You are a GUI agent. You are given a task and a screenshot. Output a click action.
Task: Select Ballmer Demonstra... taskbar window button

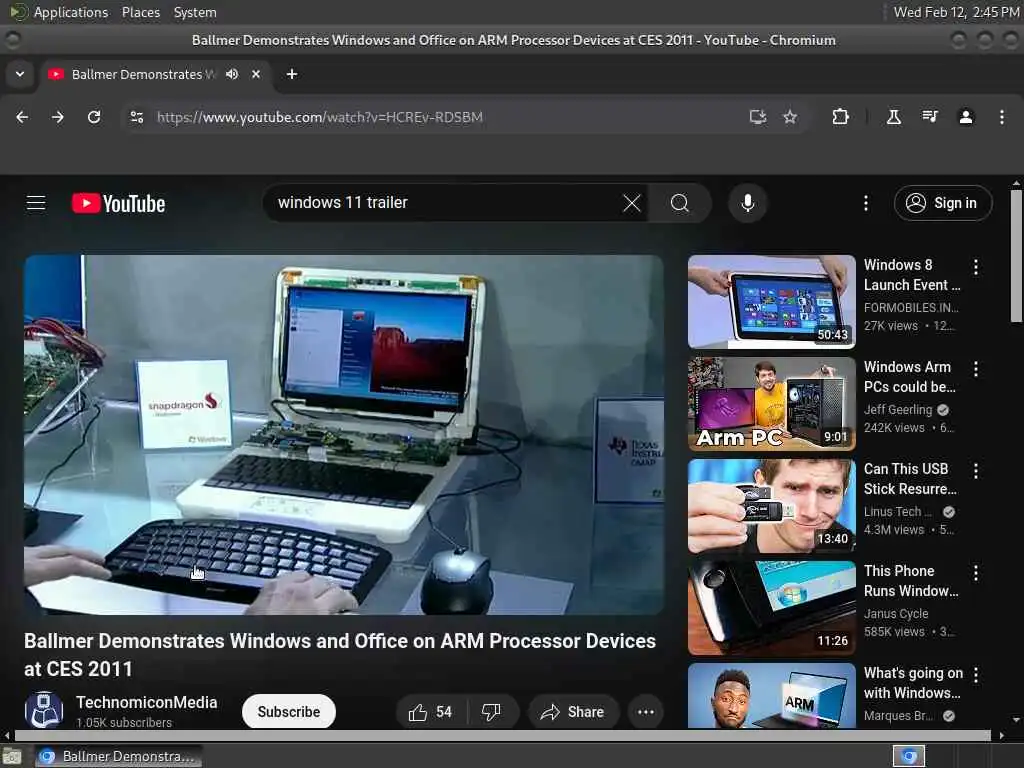pos(118,756)
